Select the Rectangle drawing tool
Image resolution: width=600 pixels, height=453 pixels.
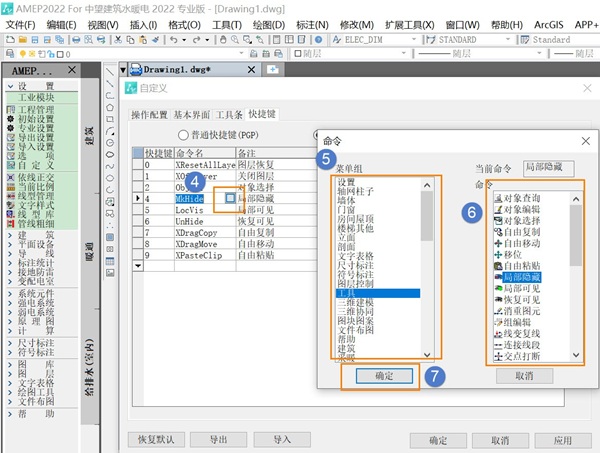(x=110, y=119)
